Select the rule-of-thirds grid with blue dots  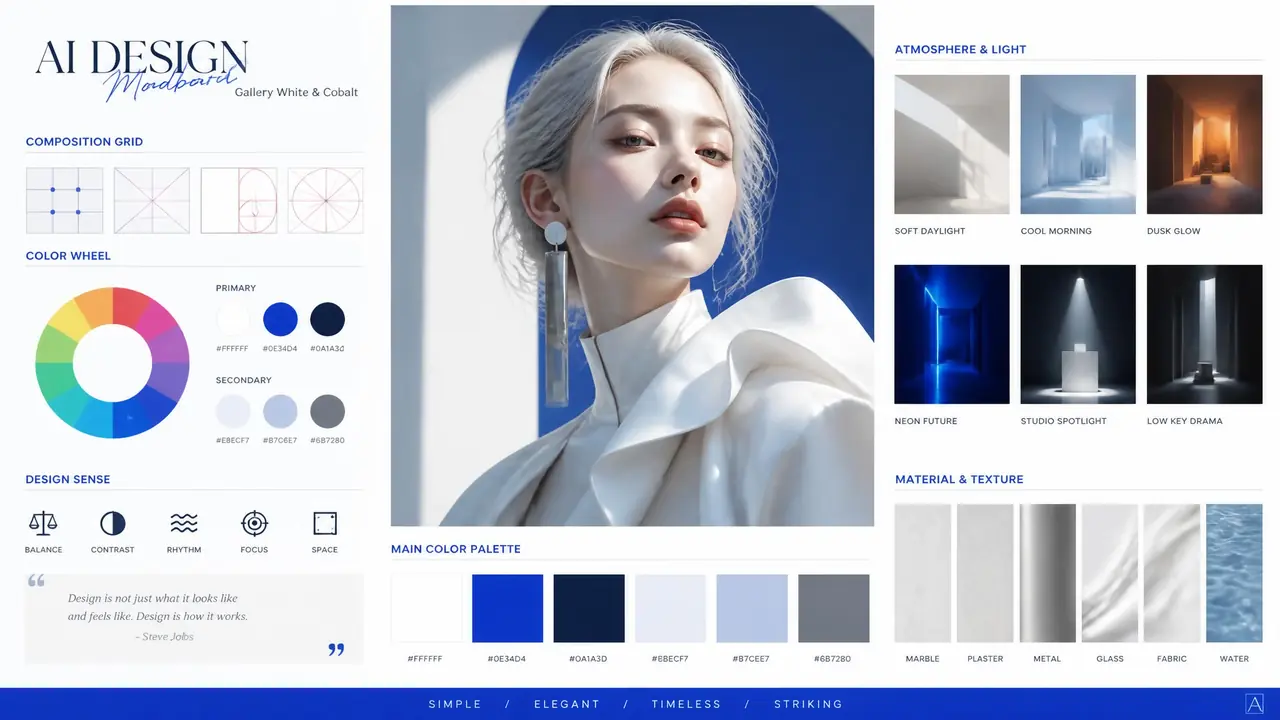(64, 200)
